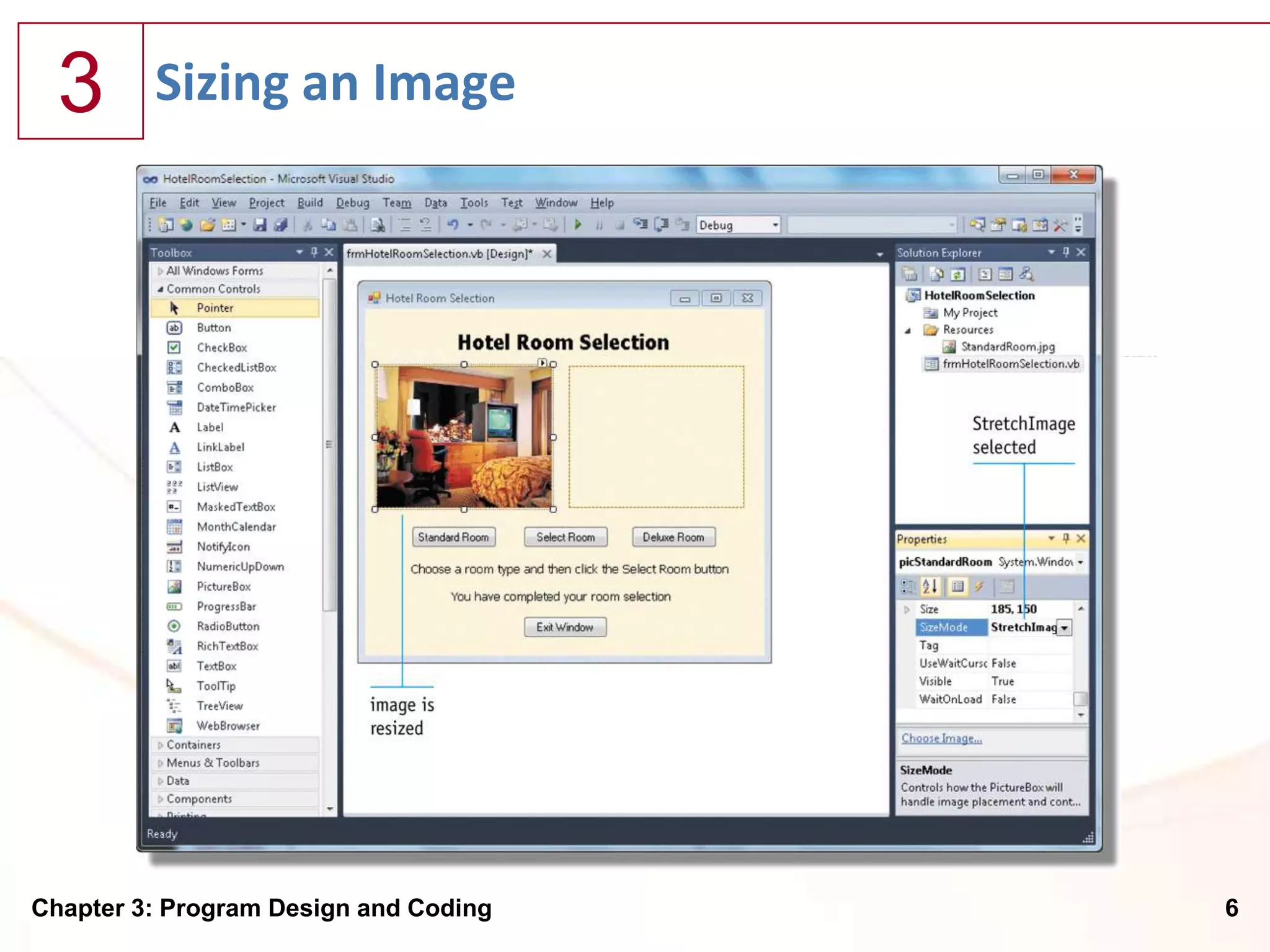This screenshot has width=1270, height=952.
Task: Click the Start Debugging play icon
Action: [578, 225]
